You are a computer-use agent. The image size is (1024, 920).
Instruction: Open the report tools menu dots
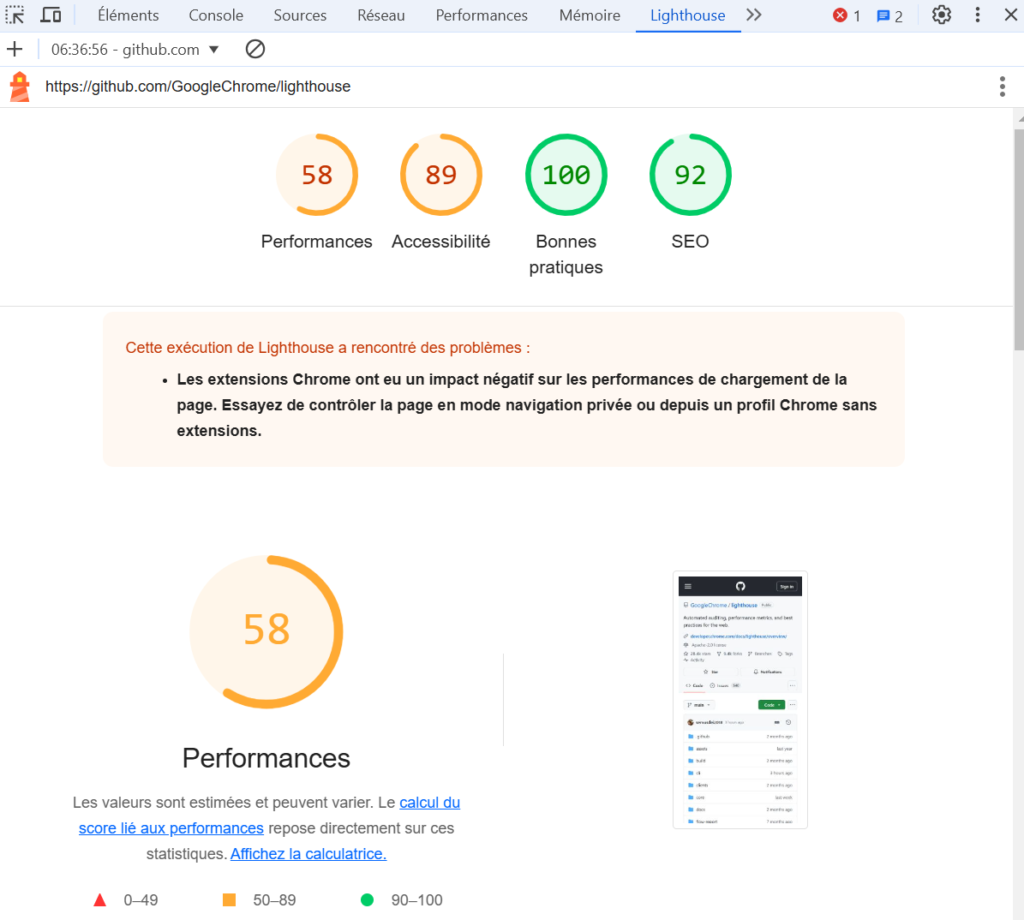pos(1002,87)
